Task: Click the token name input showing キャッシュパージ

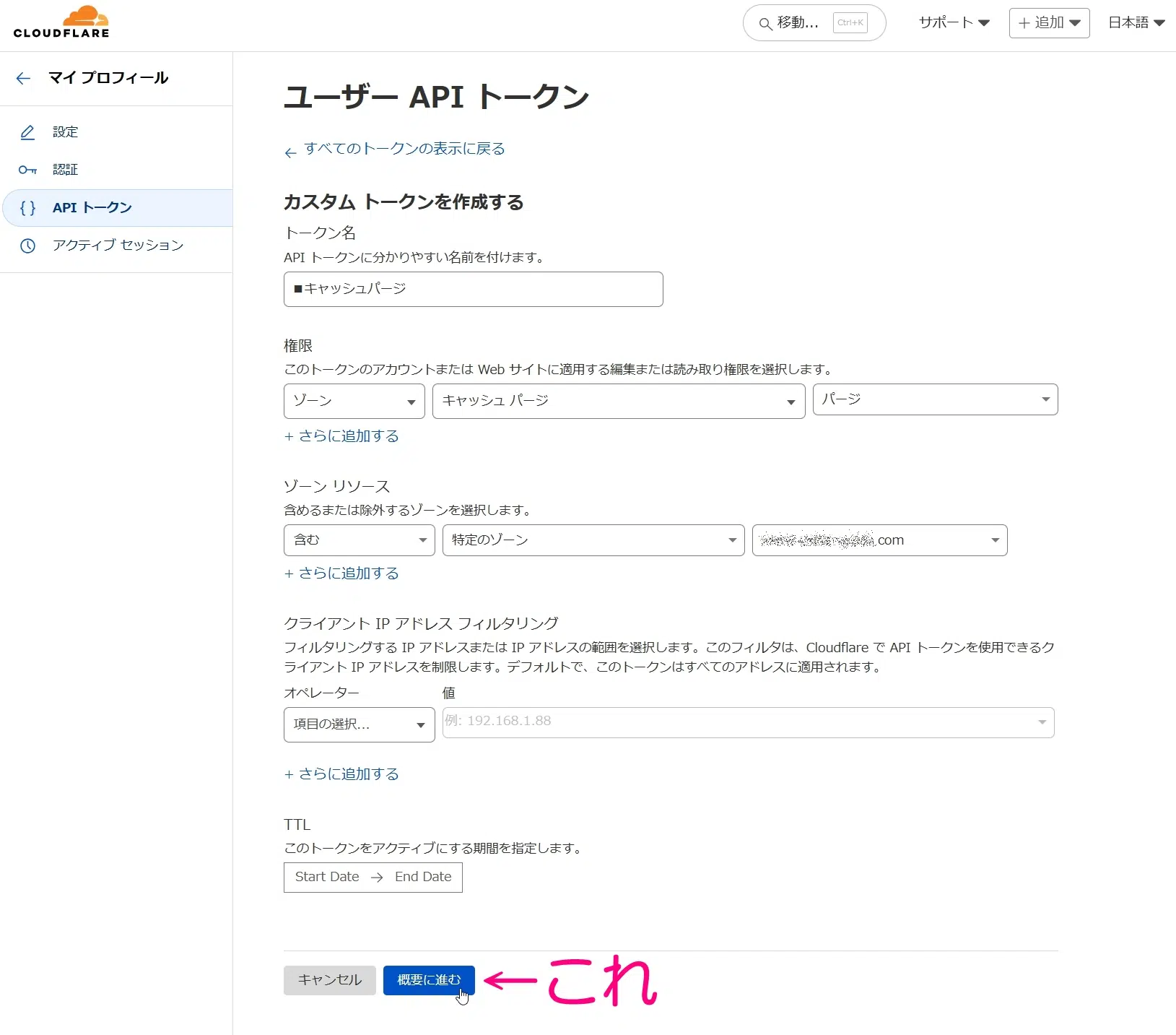Action: pyautogui.click(x=473, y=289)
